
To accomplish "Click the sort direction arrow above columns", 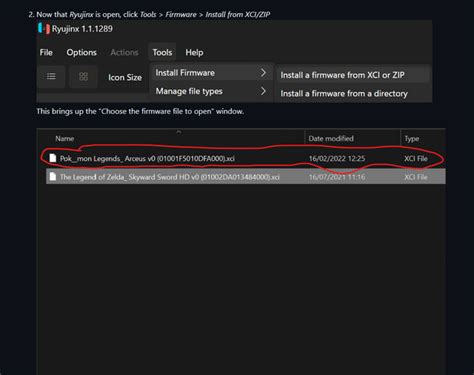I will pyautogui.click(x=179, y=132).
